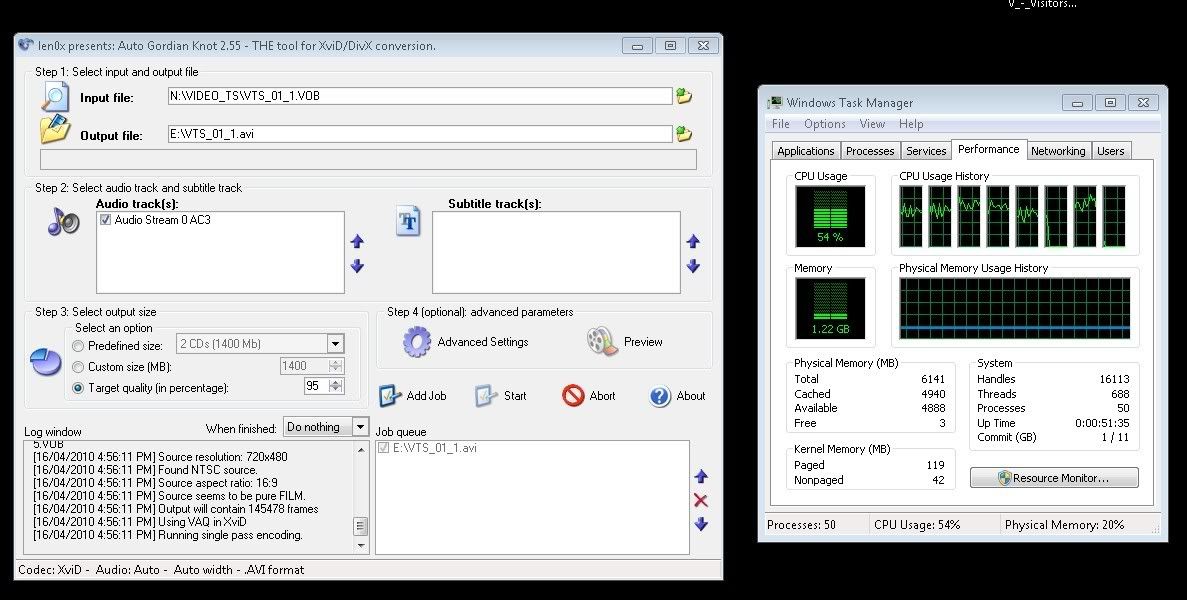Click the output file folder icon
1187x600 pixels.
[x=55, y=129]
